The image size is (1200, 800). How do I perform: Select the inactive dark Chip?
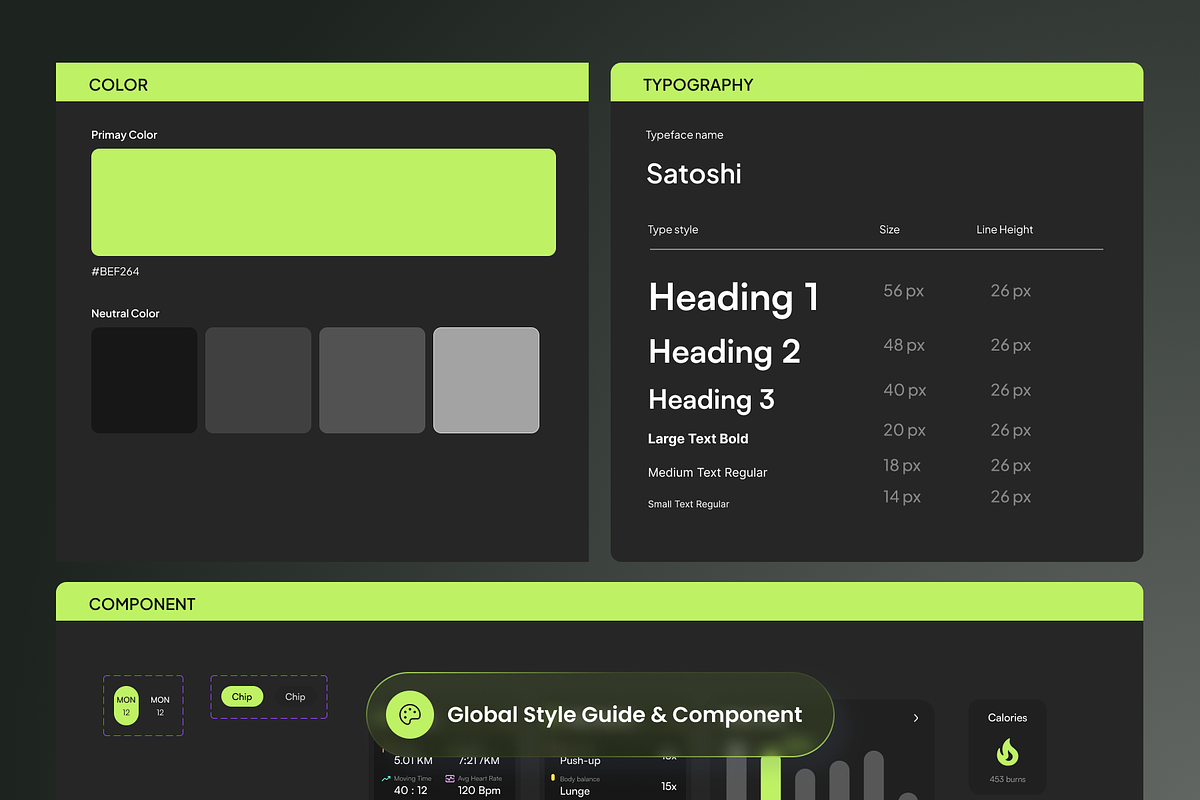(x=295, y=697)
